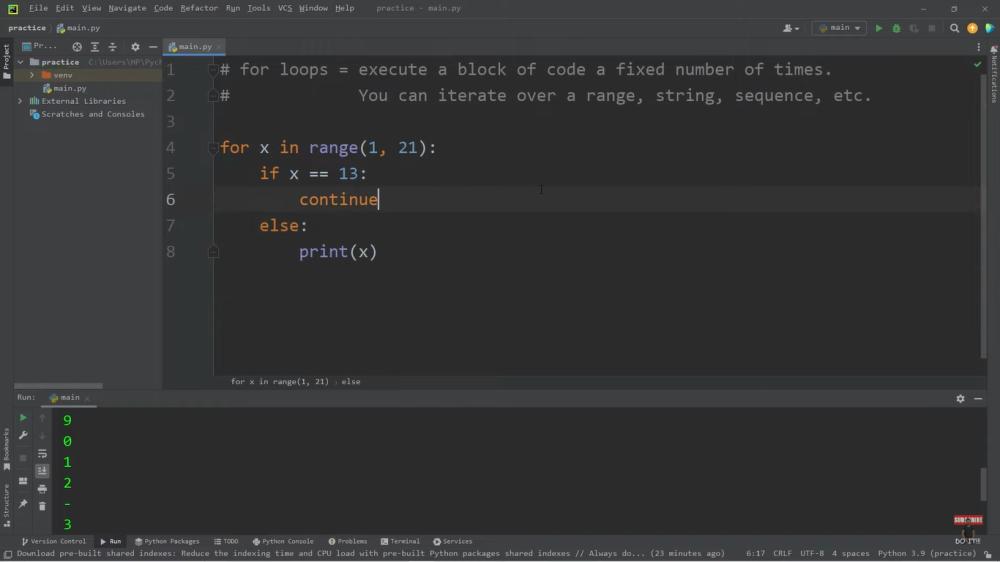Click the stop icon in the top toolbar

pos(932,28)
